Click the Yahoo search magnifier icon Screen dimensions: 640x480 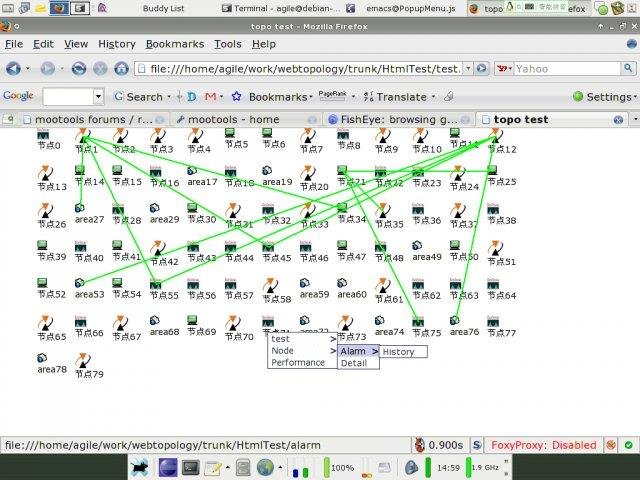pyautogui.click(x=628, y=68)
